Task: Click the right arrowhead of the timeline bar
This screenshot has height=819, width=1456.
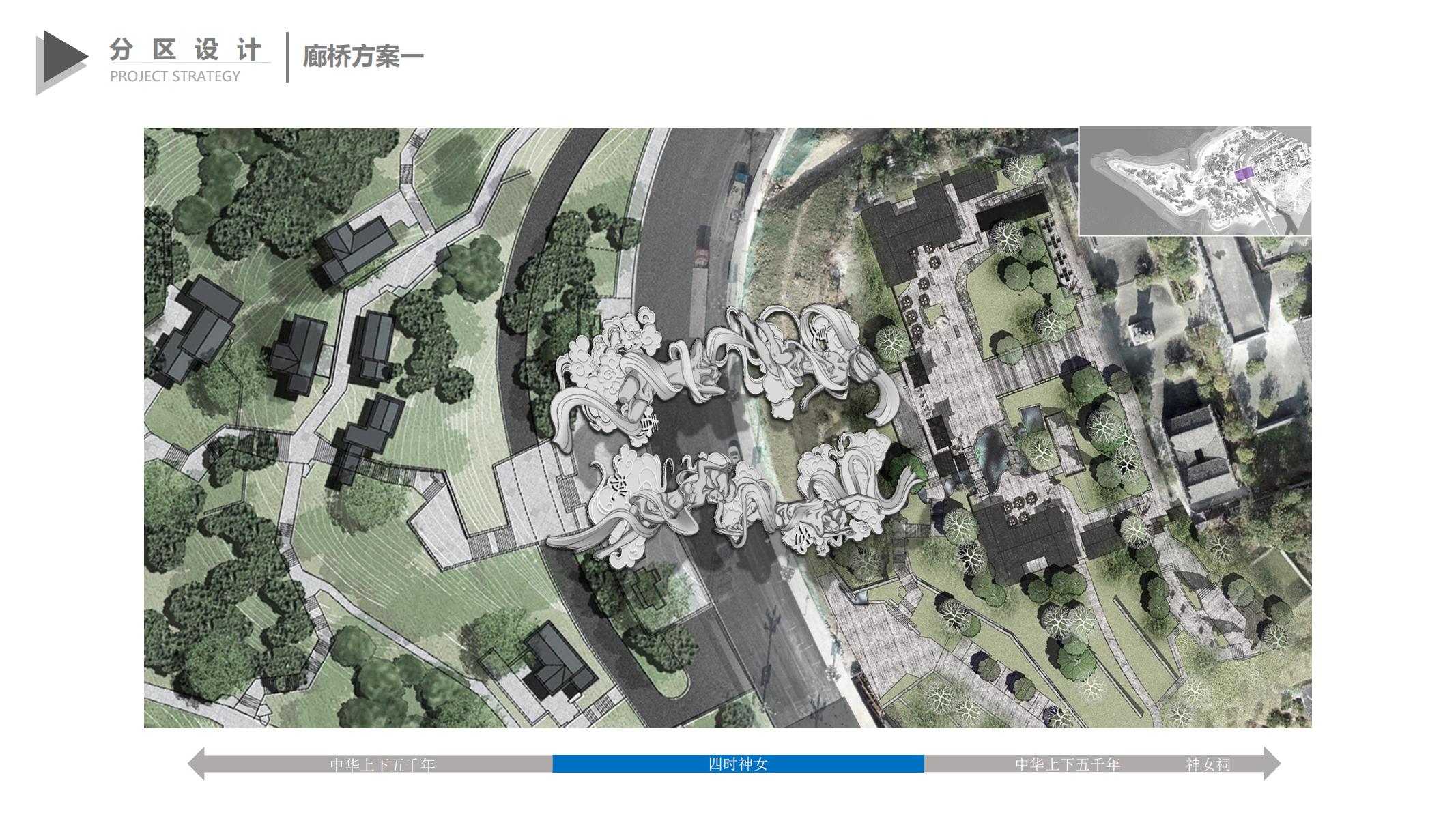Action: (x=1272, y=764)
